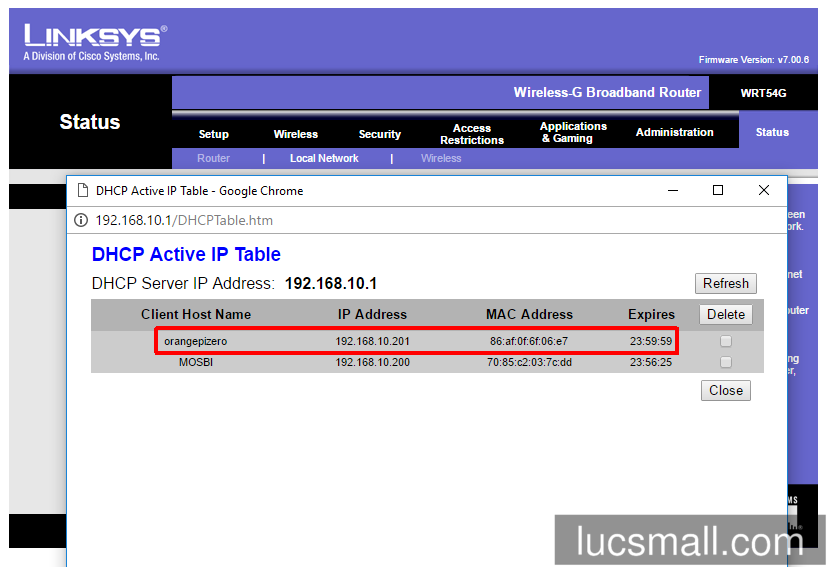Refresh the DHCP table

click(x=726, y=284)
